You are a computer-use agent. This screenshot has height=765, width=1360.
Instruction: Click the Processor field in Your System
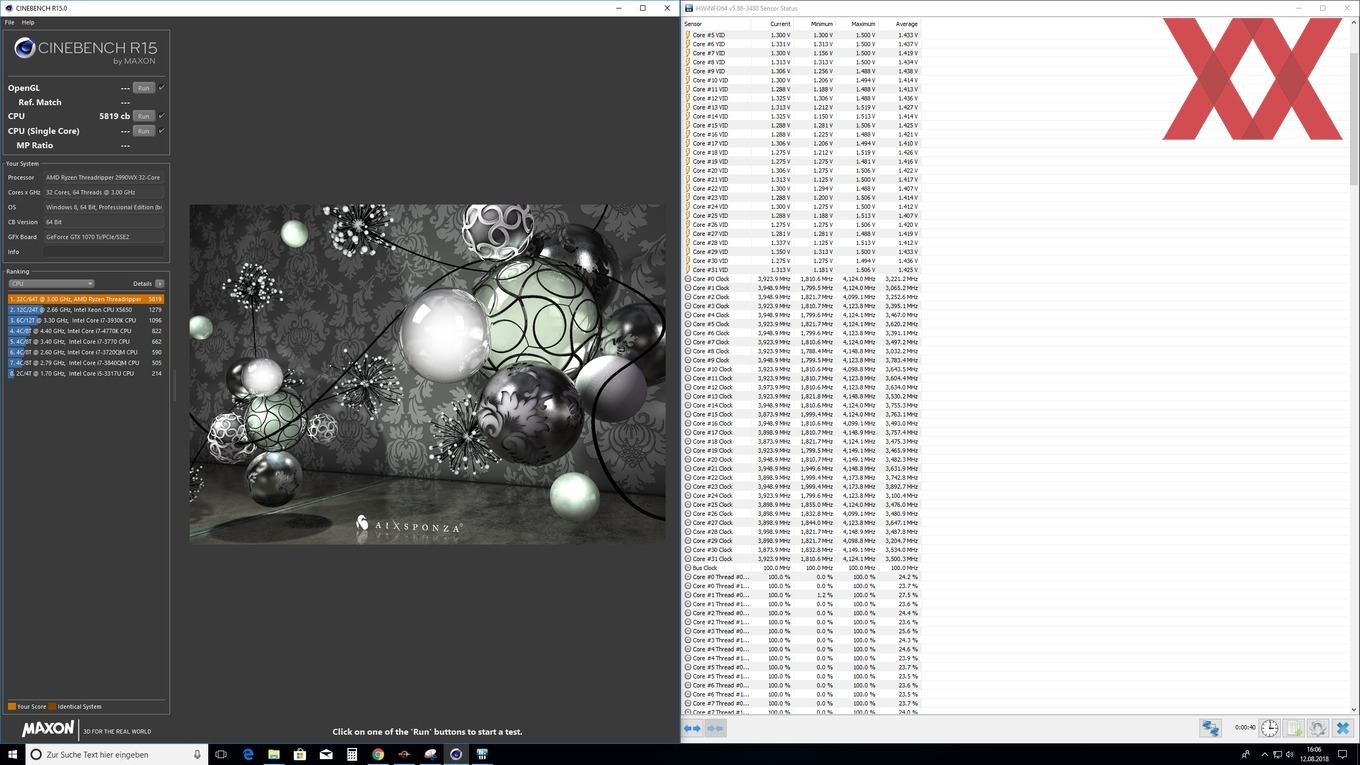click(104, 177)
